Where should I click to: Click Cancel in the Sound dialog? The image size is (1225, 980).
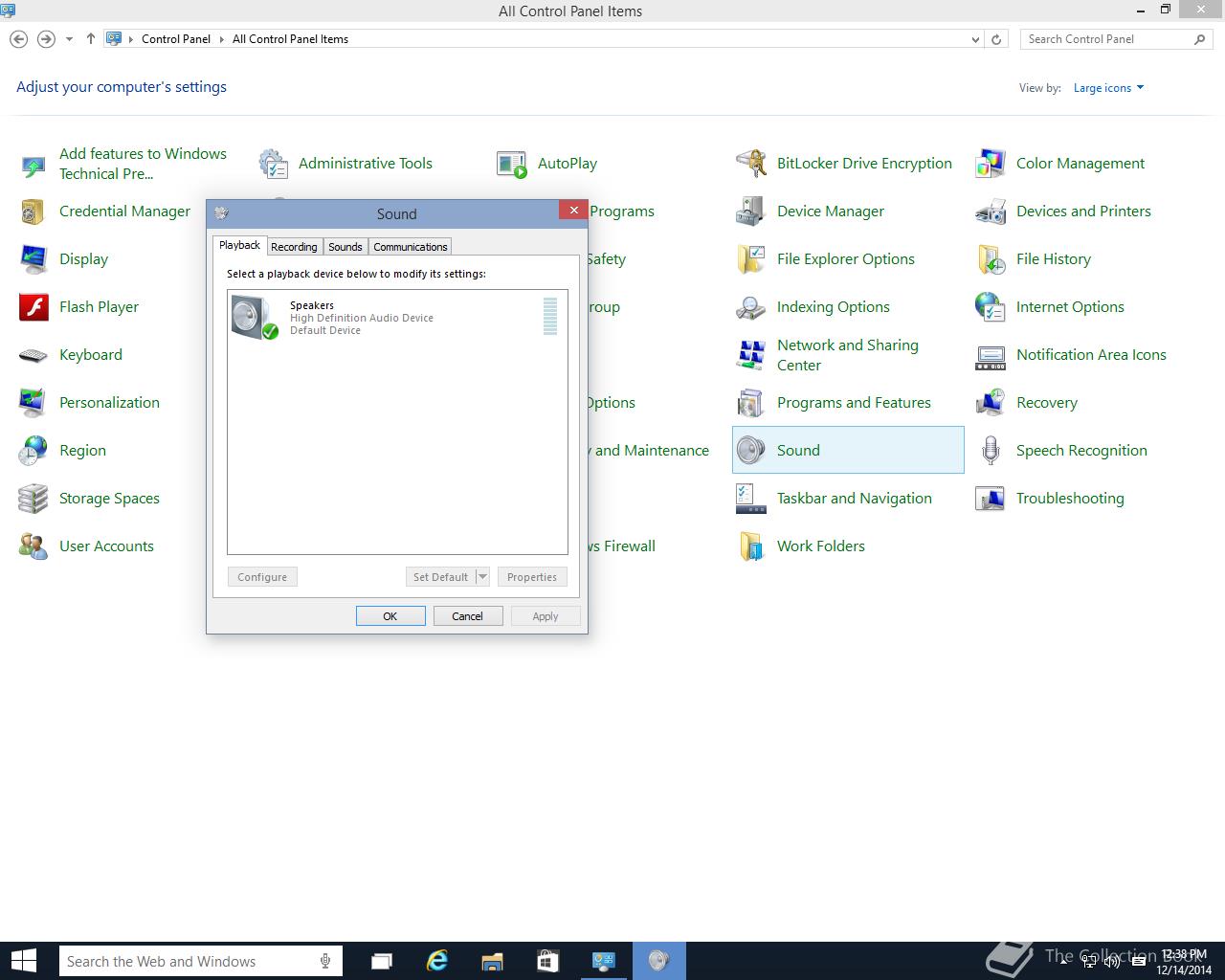point(467,616)
